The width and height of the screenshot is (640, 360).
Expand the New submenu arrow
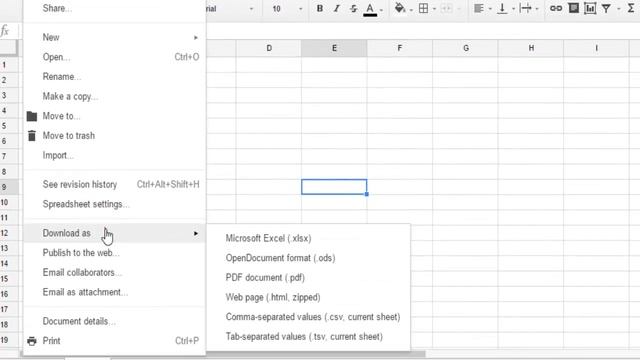coord(196,38)
